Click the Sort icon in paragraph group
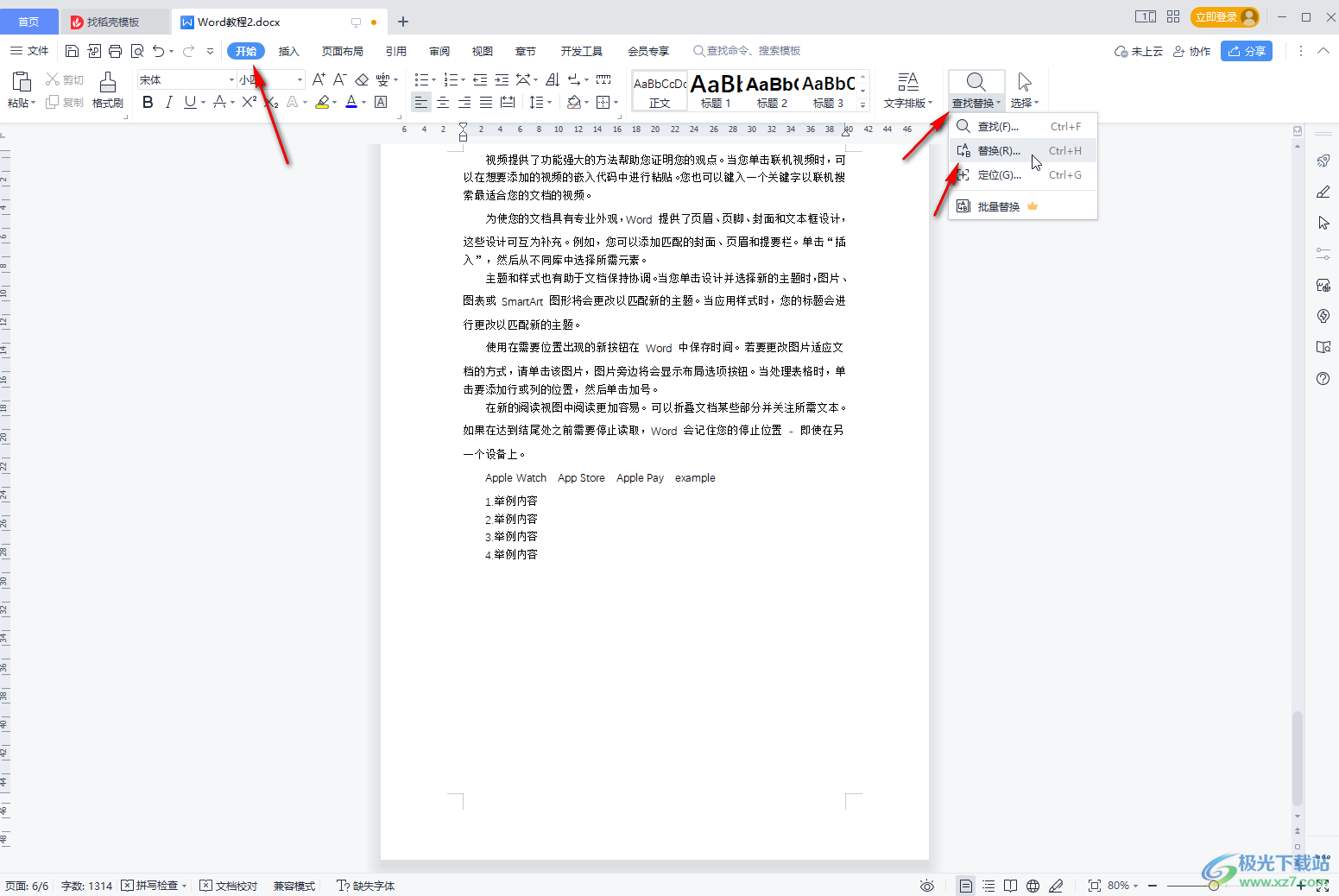The image size is (1339, 896). (553, 79)
